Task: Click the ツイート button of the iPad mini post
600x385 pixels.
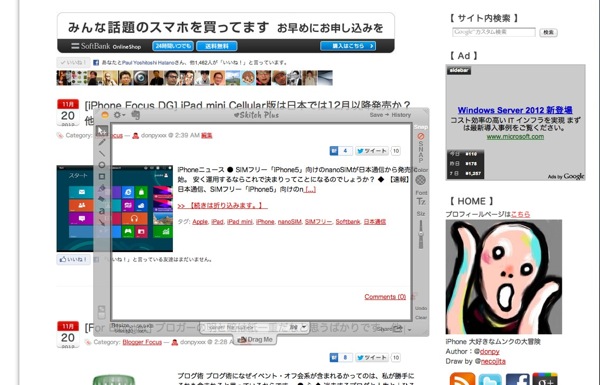Action: (372, 151)
